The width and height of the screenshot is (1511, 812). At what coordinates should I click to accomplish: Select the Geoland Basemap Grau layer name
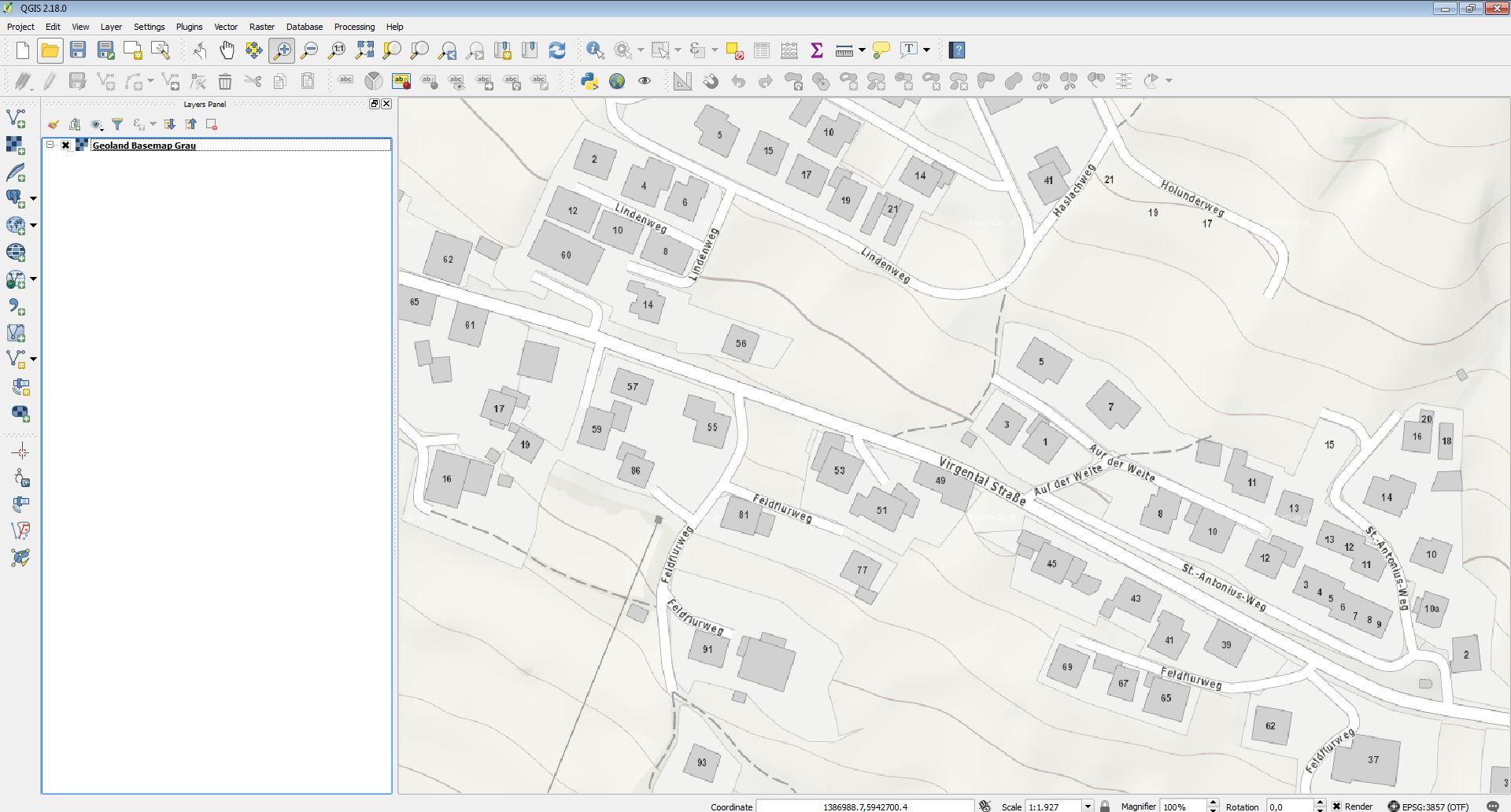coord(144,146)
